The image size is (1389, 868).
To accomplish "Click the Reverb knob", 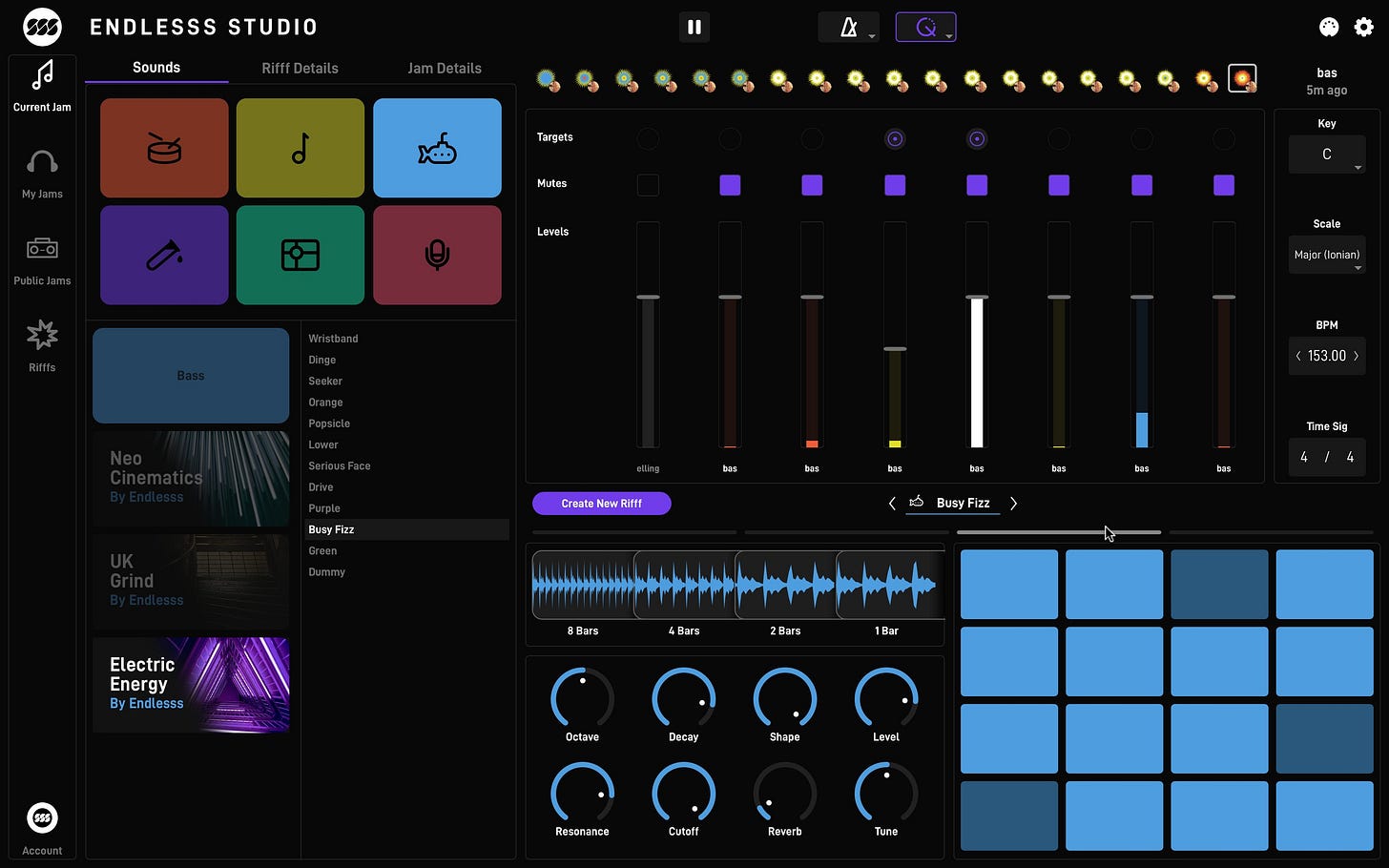I will [785, 794].
